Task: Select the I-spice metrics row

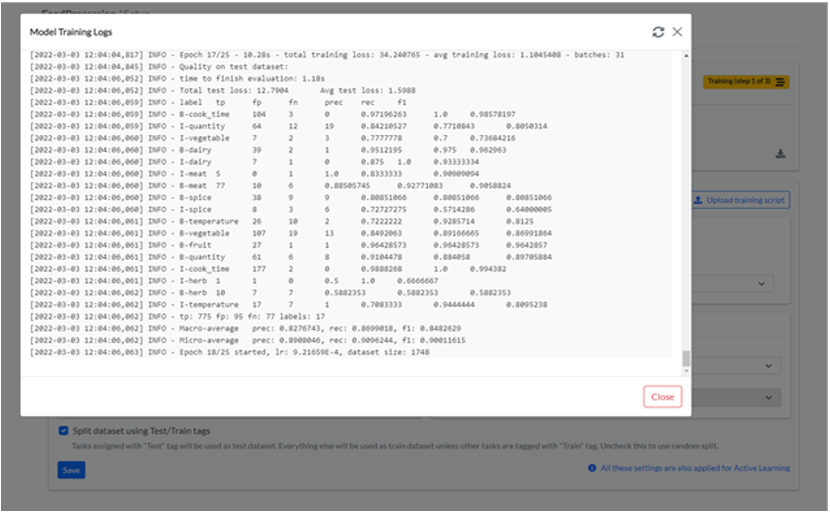Action: pos(291,210)
